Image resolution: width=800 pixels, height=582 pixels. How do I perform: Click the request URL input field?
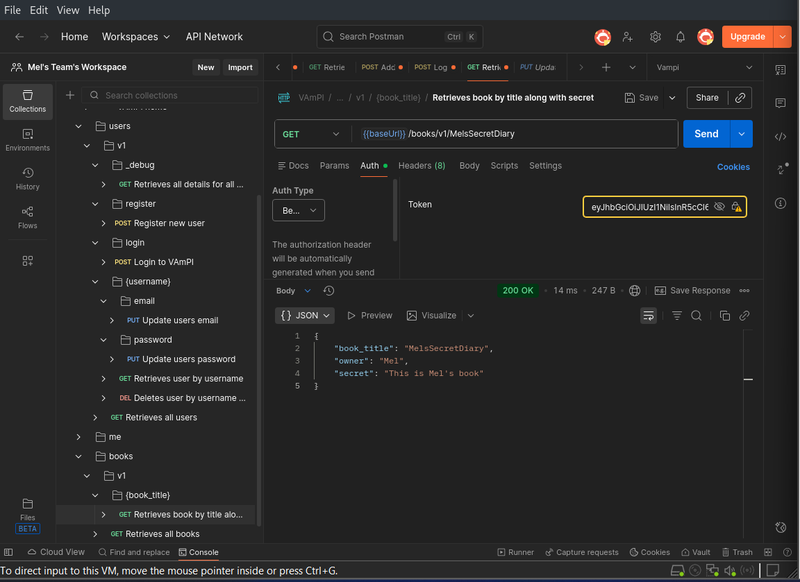(510, 134)
